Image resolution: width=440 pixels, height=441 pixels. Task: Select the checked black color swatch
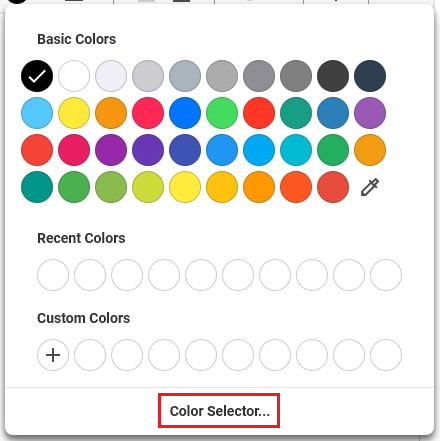pyautogui.click(x=37, y=76)
